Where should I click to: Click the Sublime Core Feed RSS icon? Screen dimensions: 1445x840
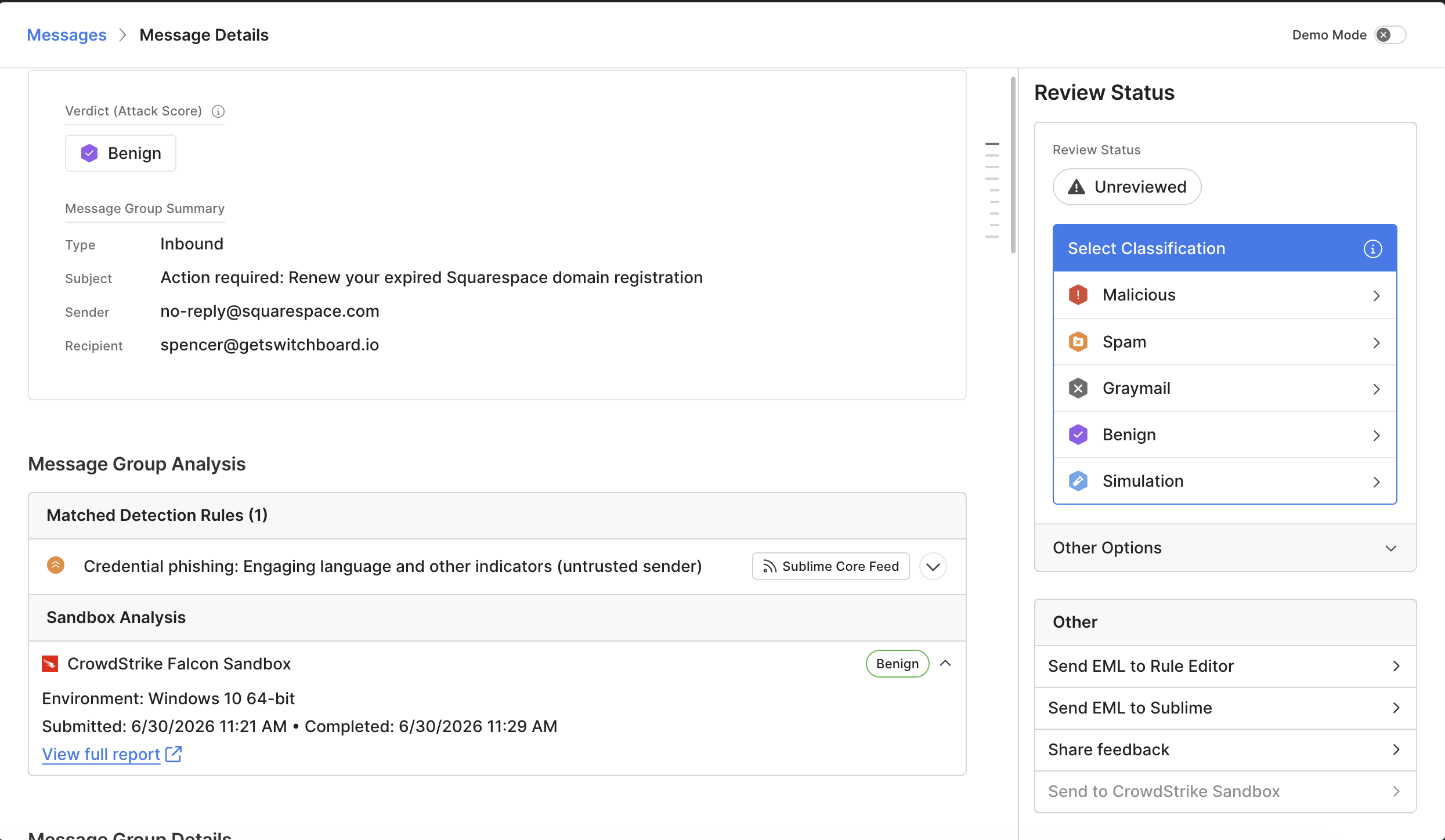pos(770,566)
